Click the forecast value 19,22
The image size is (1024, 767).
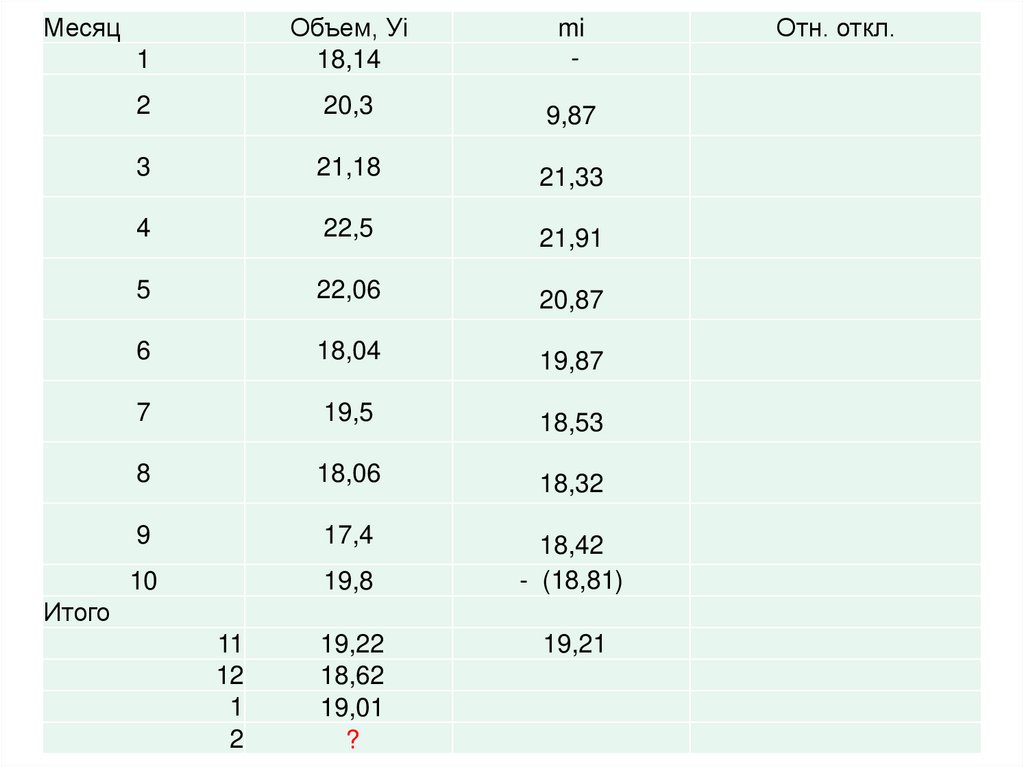[x=352, y=645]
